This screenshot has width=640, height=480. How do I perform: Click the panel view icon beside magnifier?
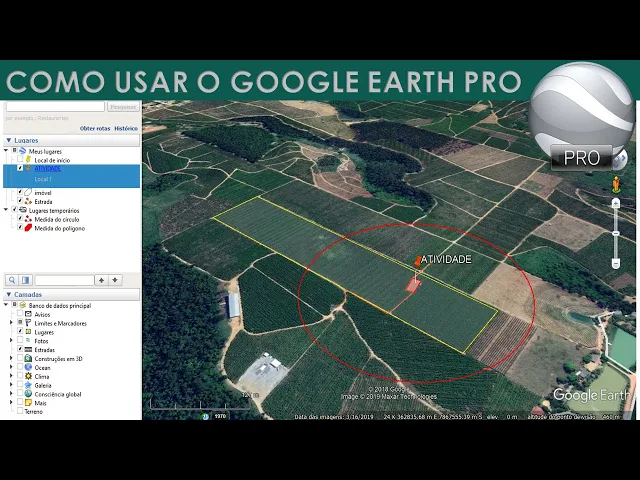(x=25, y=280)
